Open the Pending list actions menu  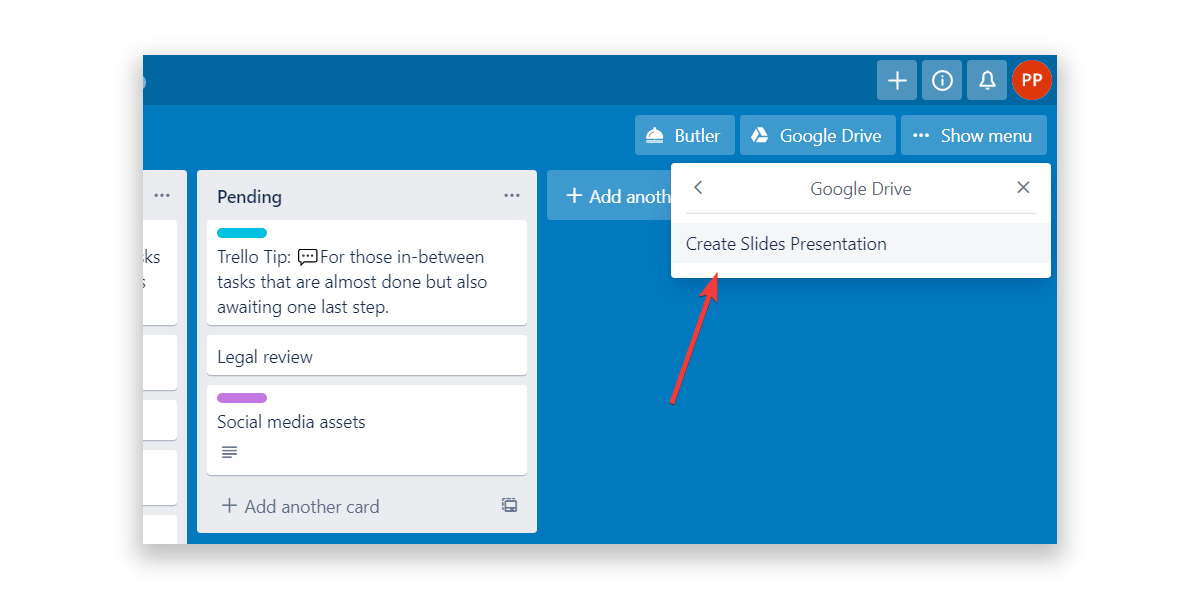click(x=512, y=196)
